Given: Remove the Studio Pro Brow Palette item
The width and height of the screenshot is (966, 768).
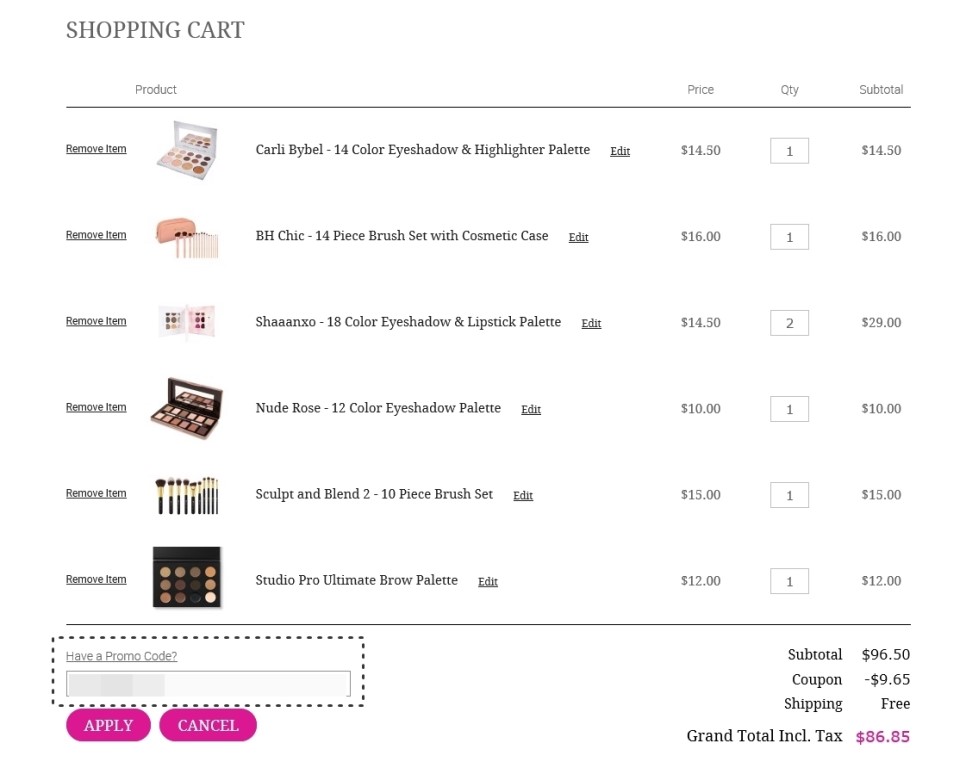Looking at the screenshot, I should (x=96, y=580).
